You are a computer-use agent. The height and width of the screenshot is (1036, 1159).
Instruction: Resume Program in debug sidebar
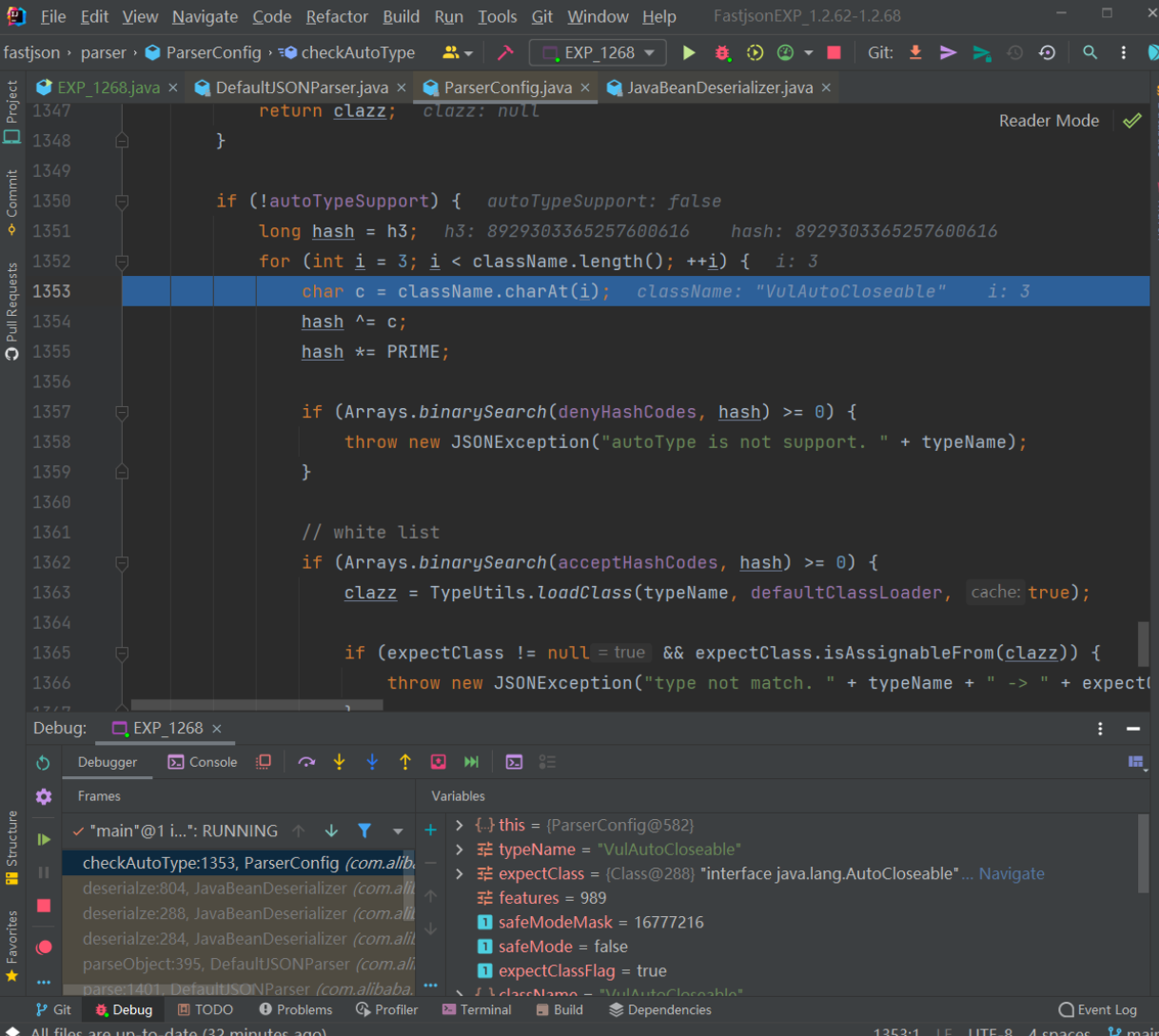click(x=44, y=839)
